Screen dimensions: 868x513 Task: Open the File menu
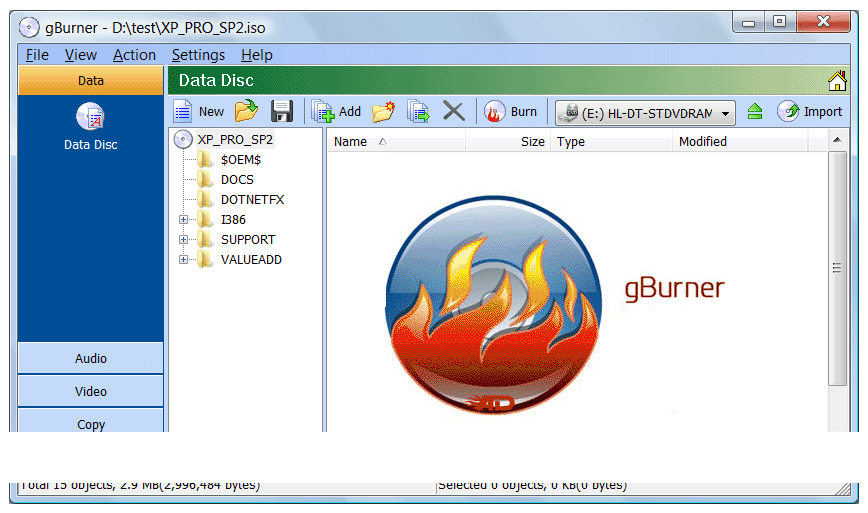pos(37,55)
